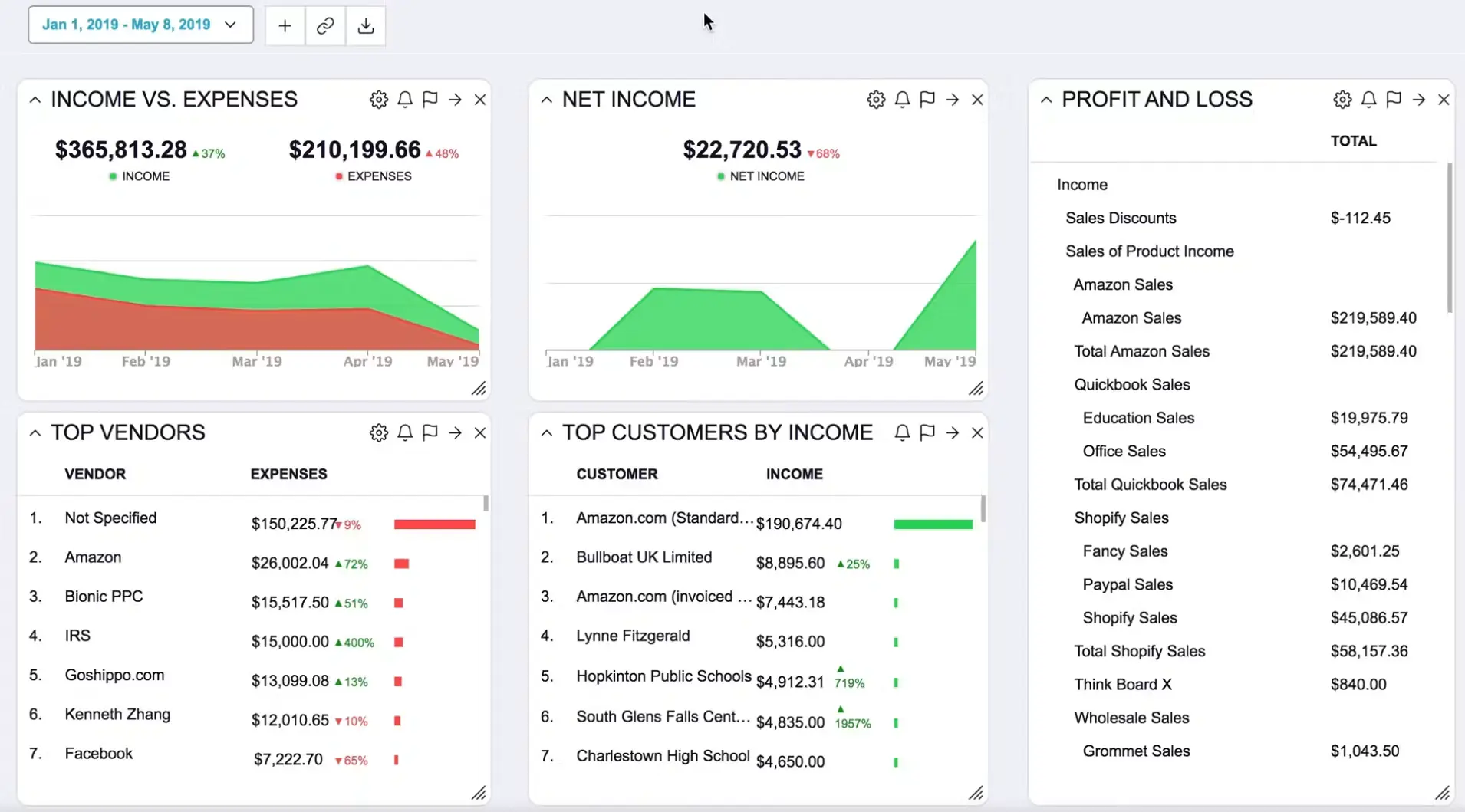The image size is (1465, 812).
Task: Click the plus add widget button
Action: [x=285, y=25]
